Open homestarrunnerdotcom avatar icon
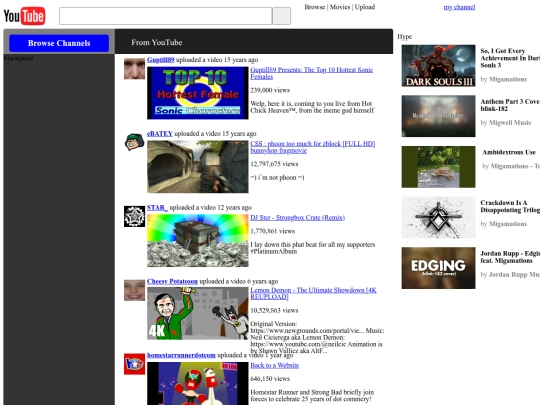Viewport: 540px width, 405px height. (x=134, y=364)
